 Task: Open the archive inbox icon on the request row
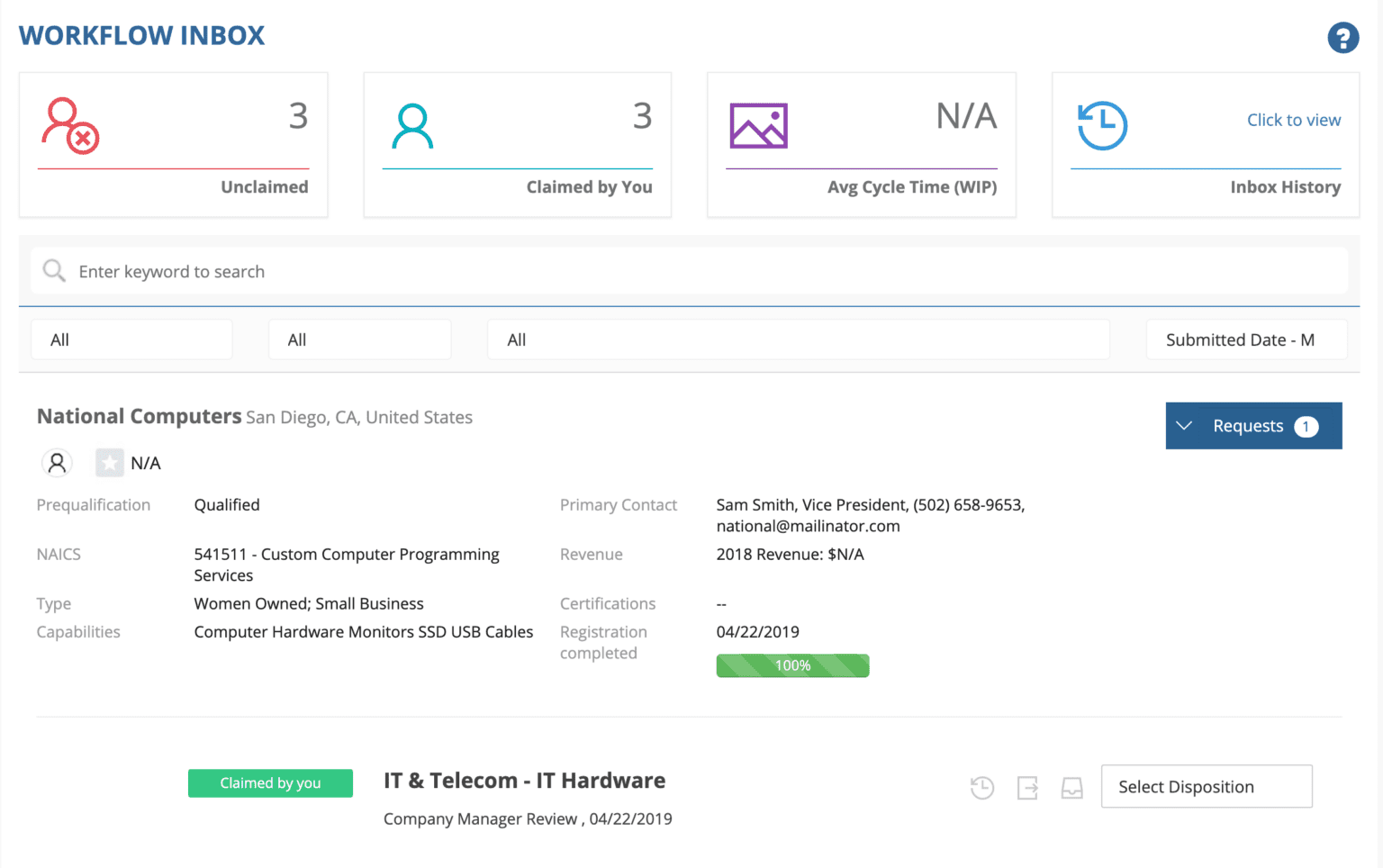(1072, 787)
